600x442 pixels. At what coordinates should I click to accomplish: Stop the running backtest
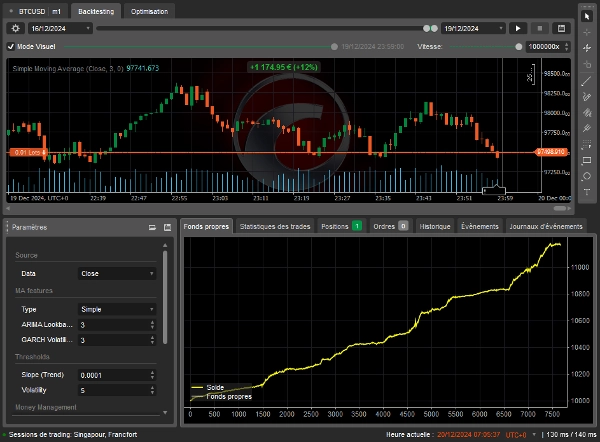[x=540, y=29]
